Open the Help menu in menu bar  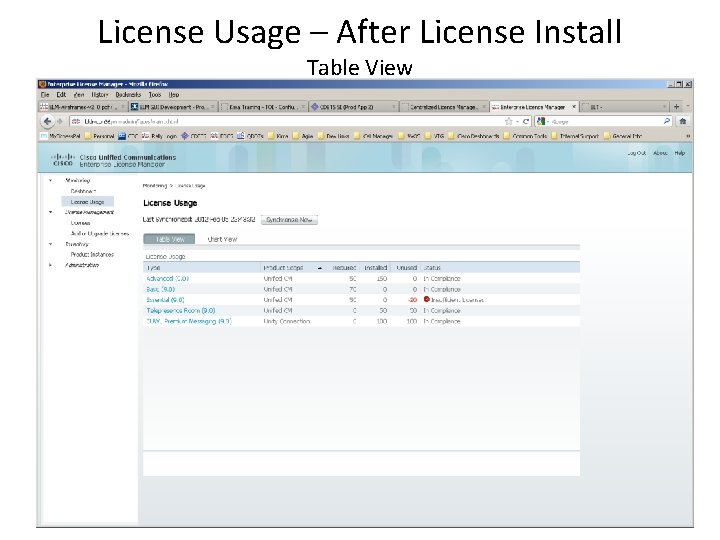coord(174,95)
